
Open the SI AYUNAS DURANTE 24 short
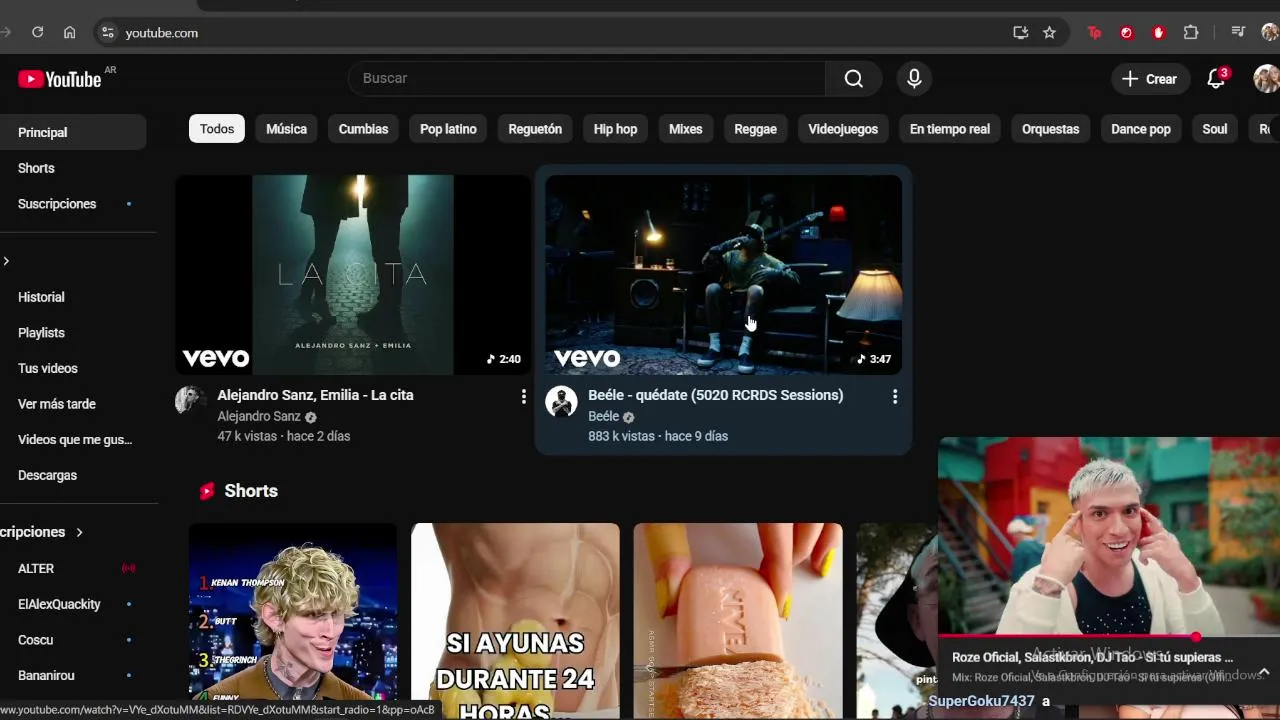tap(515, 621)
